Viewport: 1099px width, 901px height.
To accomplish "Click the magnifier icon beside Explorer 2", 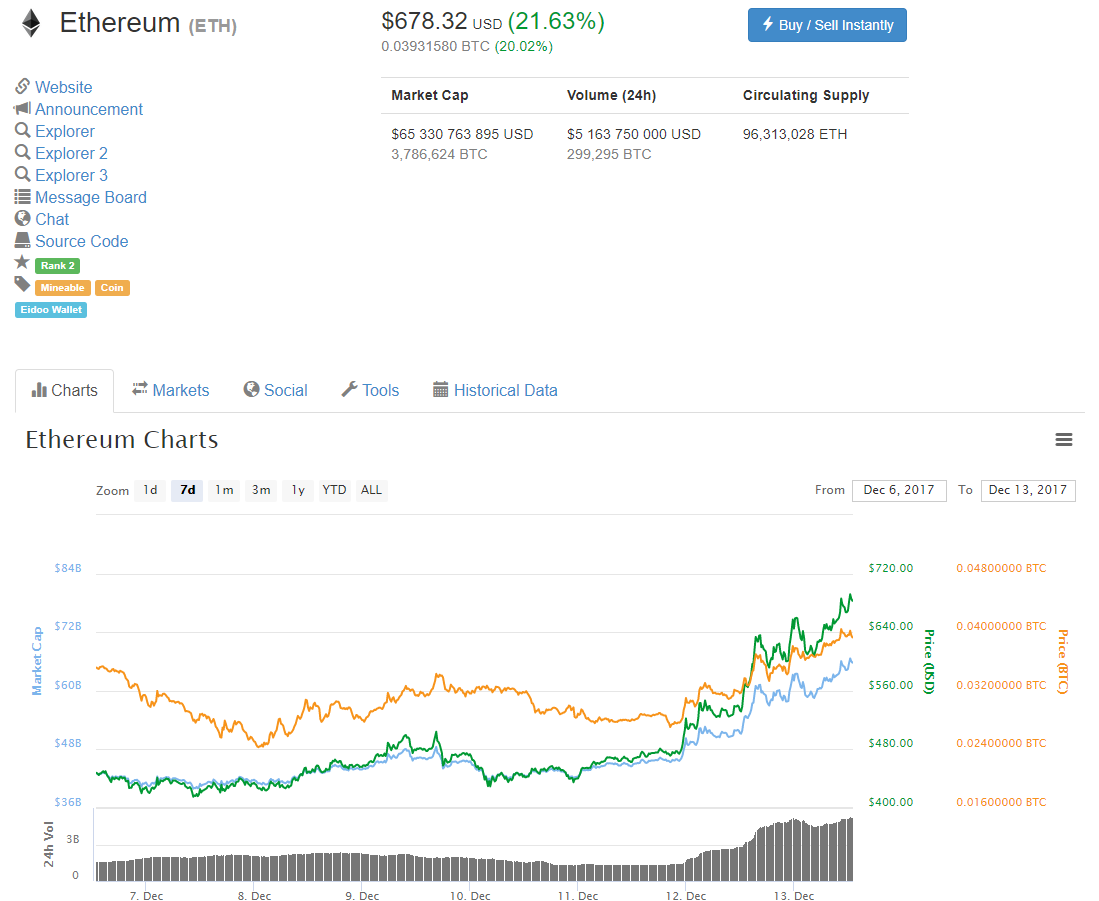I will tap(22, 152).
